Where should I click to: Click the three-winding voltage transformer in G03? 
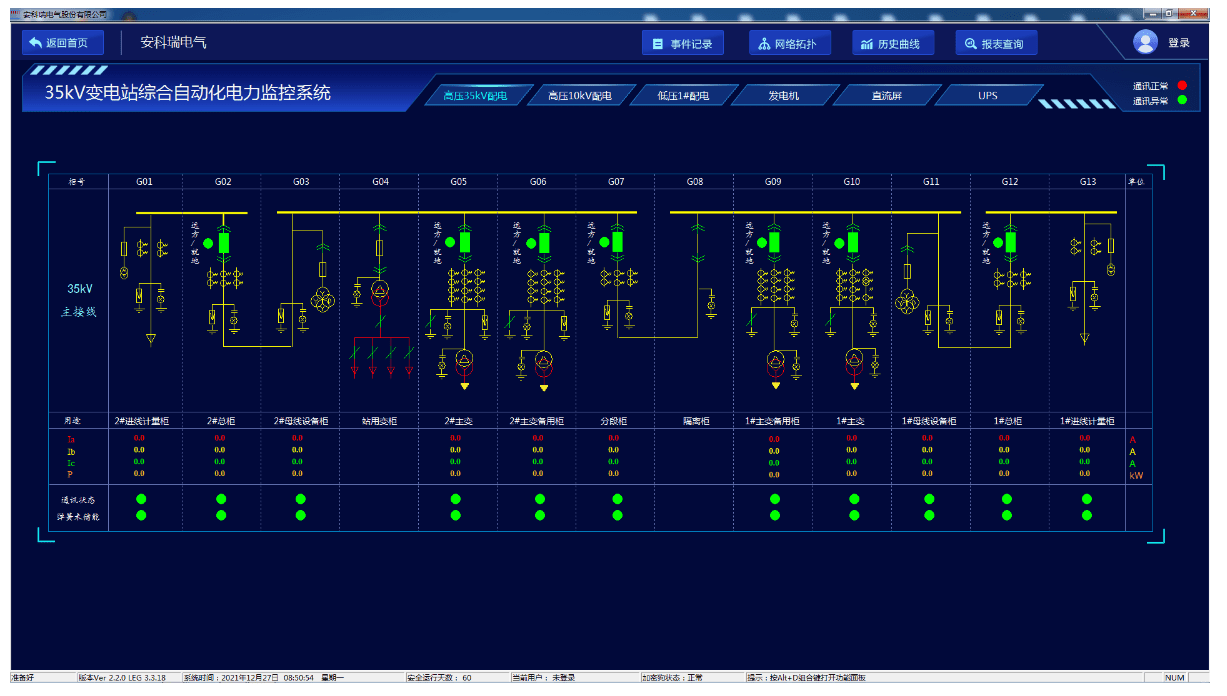coord(322,299)
